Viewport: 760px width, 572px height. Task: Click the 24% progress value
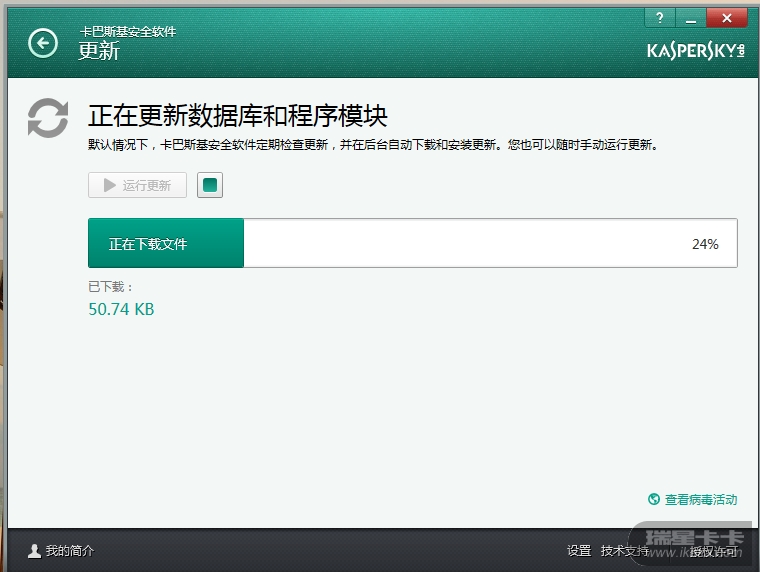(705, 244)
